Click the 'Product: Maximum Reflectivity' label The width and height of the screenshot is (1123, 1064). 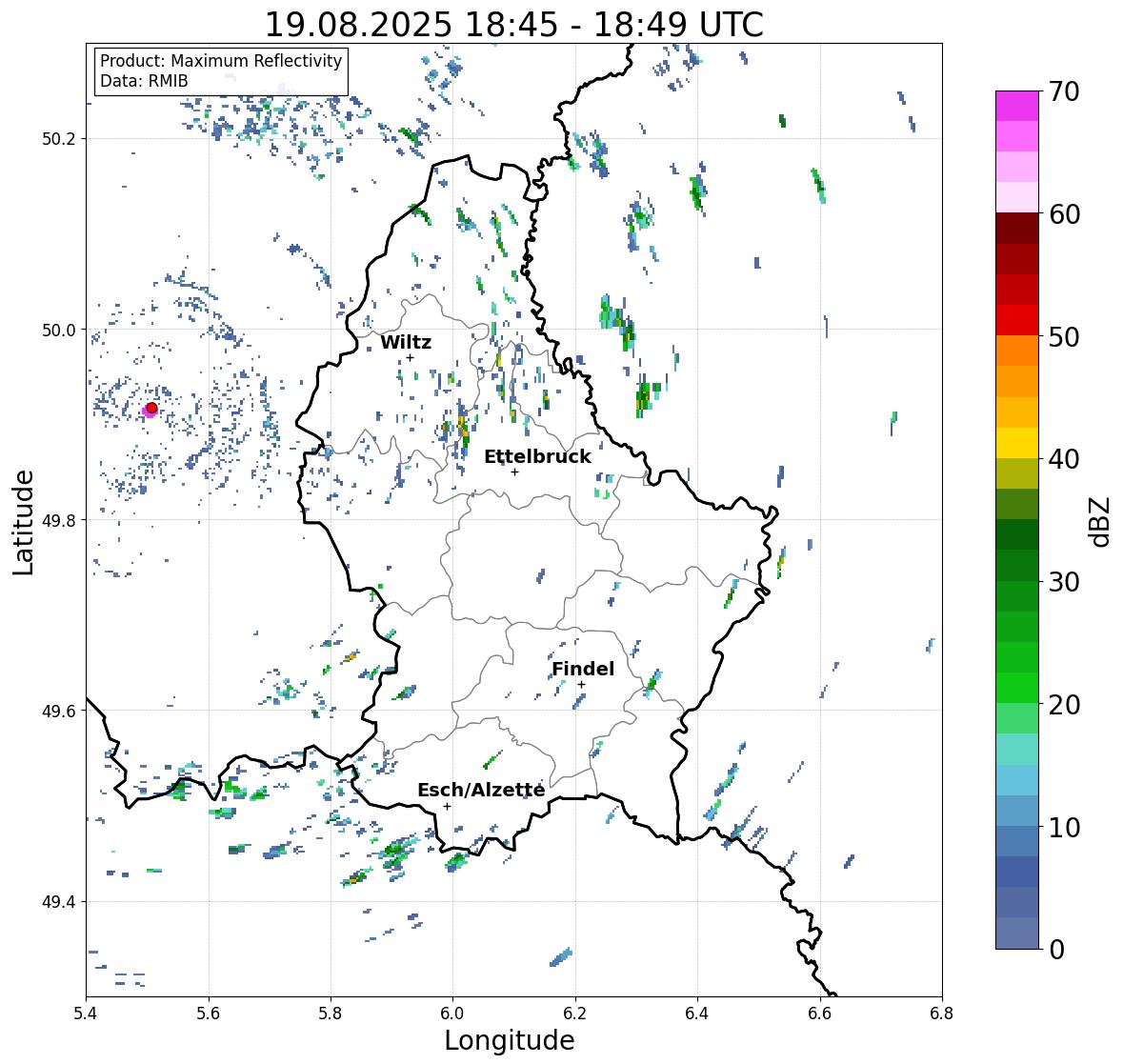221,61
